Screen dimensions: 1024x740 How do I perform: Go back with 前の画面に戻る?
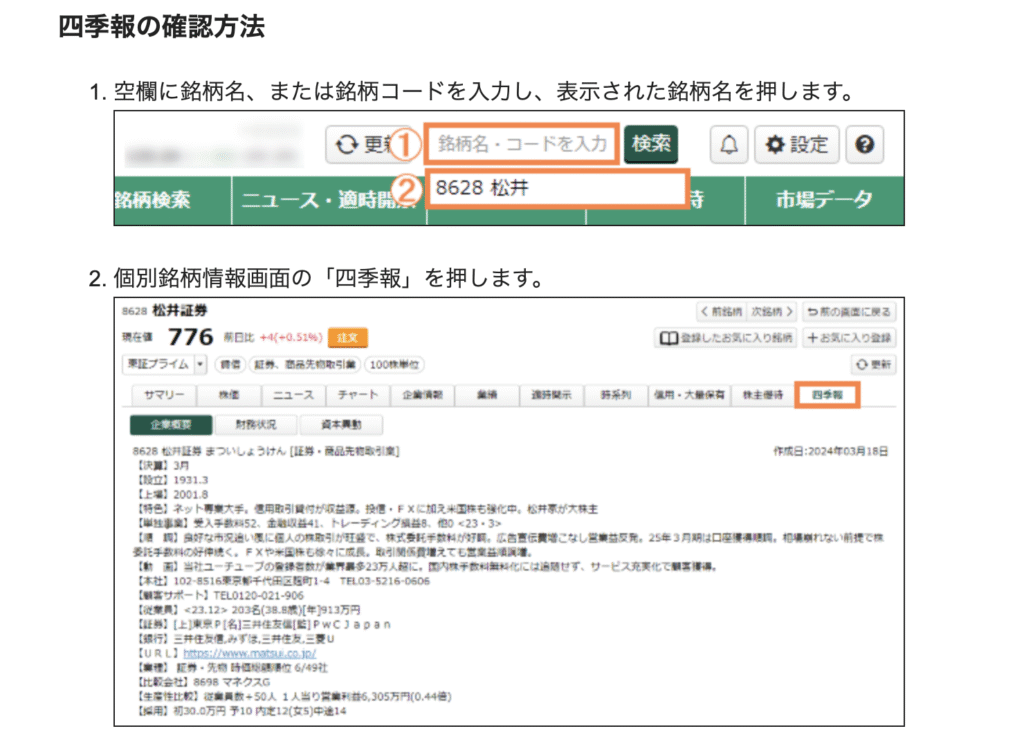(849, 312)
